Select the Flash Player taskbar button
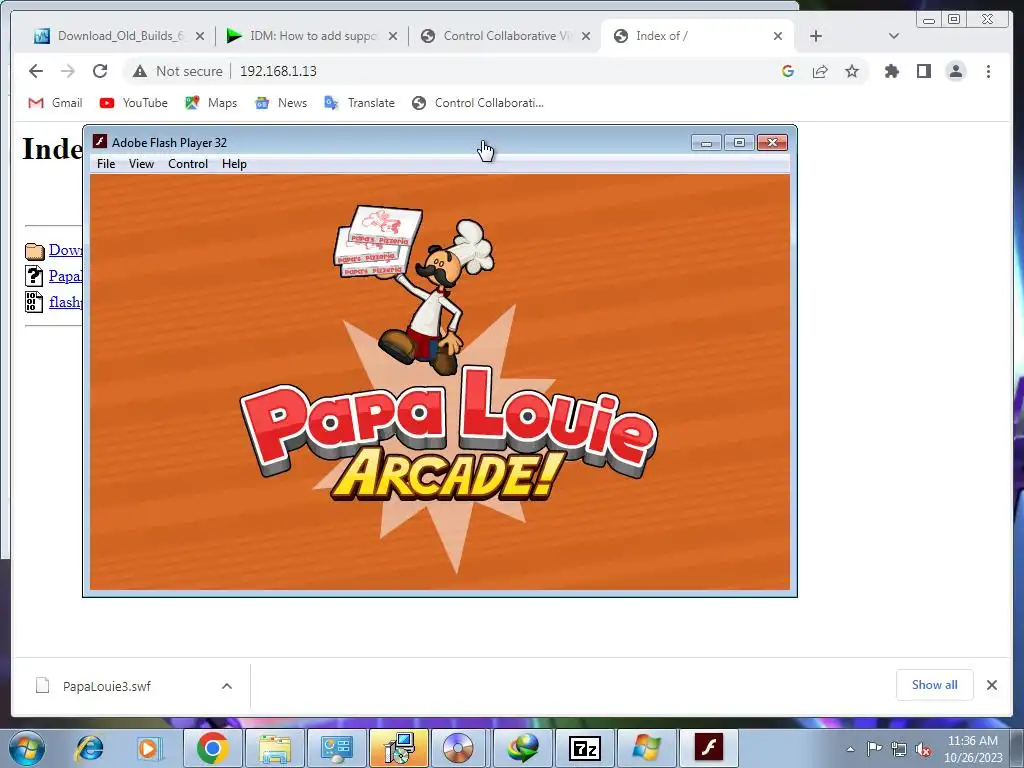This screenshot has width=1024, height=768. 709,748
